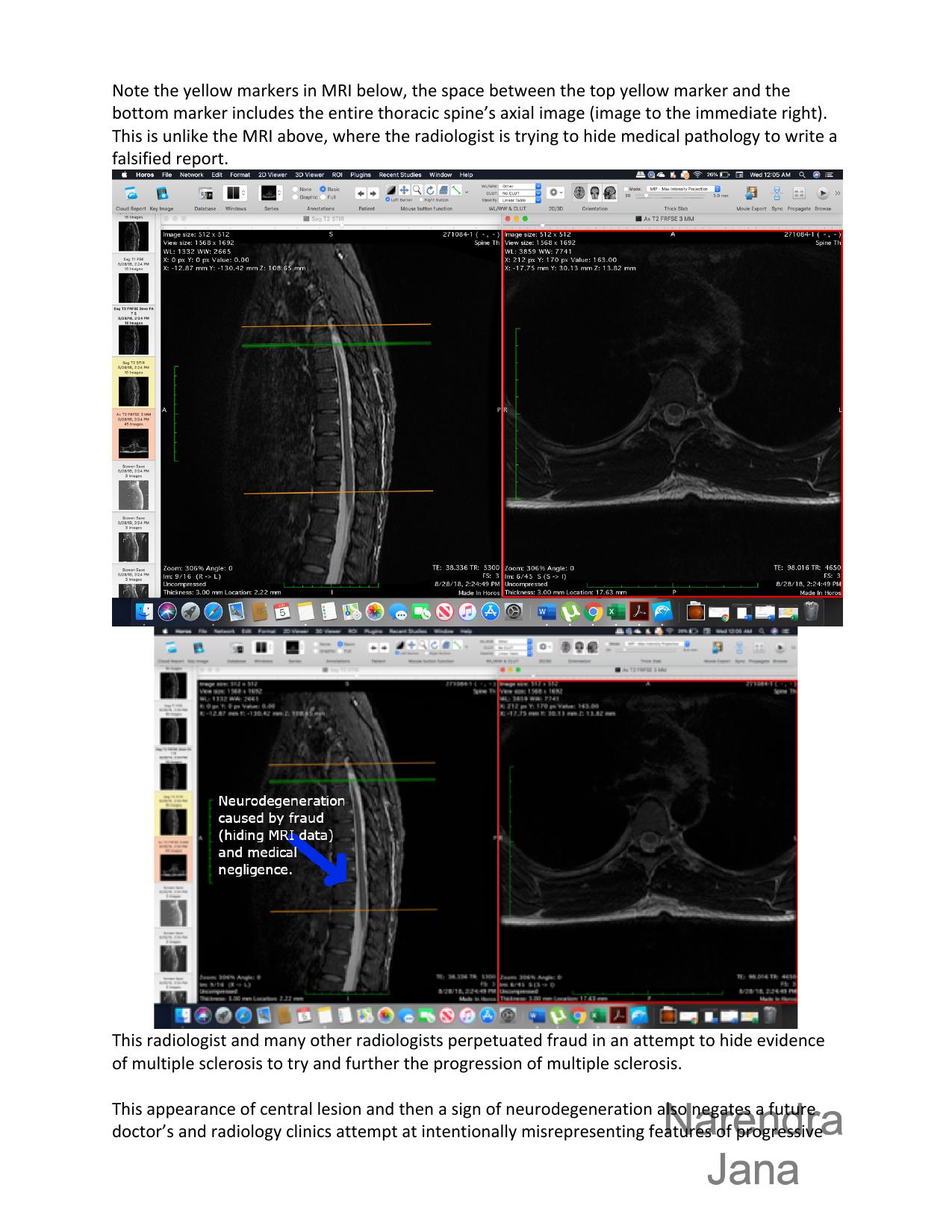Select the green length measurement ROI tool
952x1232 pixels.
point(455,190)
